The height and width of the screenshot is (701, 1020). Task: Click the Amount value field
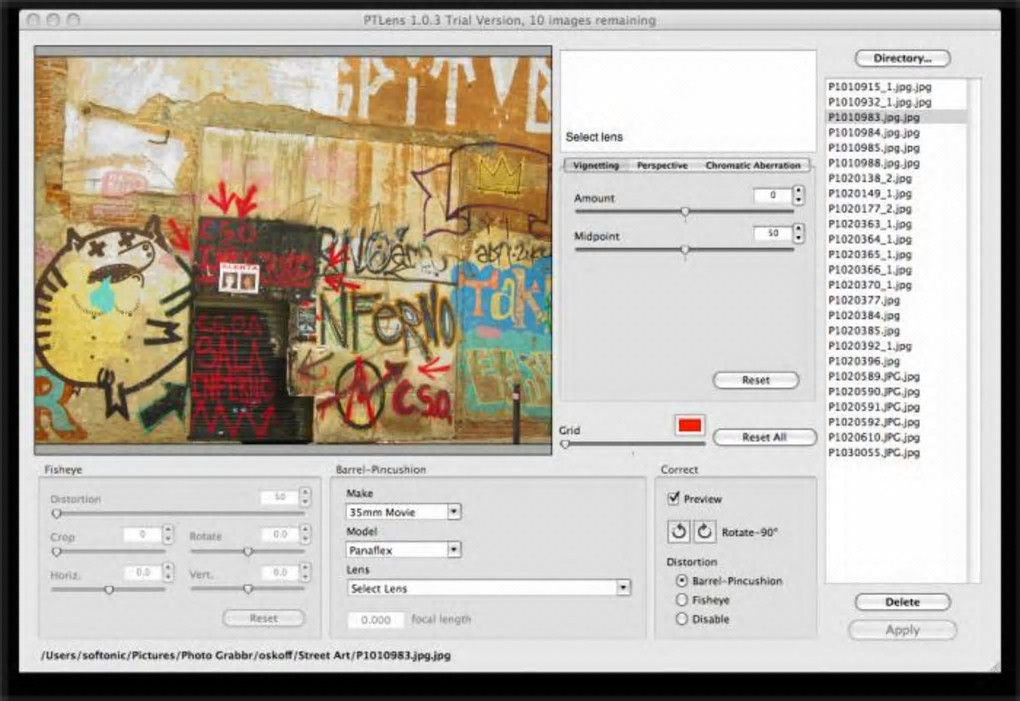pos(772,195)
